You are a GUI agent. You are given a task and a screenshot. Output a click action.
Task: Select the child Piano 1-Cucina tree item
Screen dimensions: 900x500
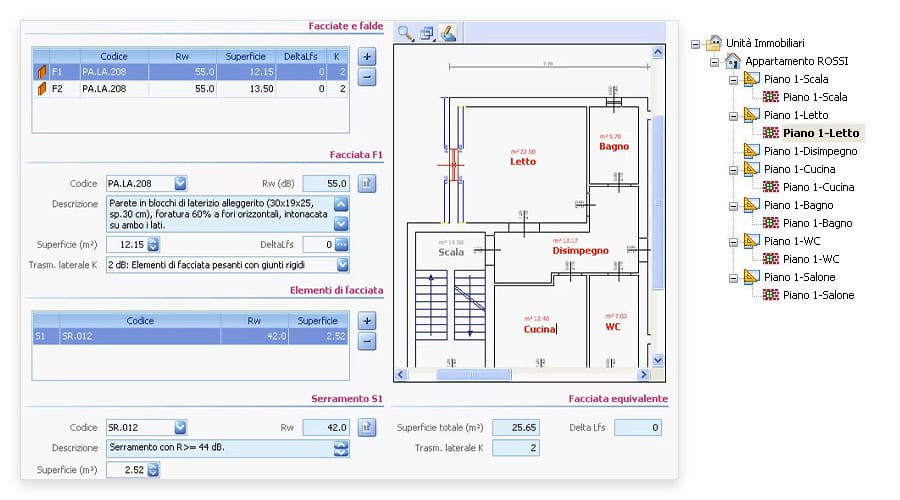818,187
